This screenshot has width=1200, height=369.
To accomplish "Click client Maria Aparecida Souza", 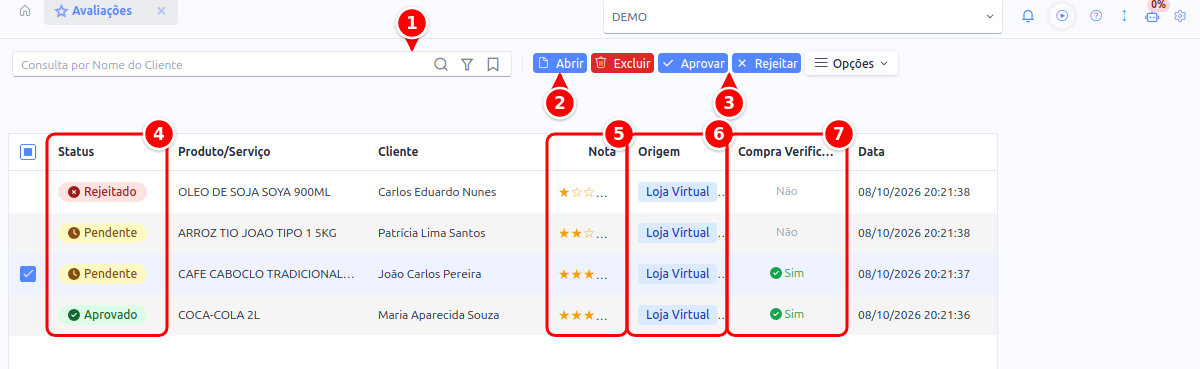I will [439, 315].
